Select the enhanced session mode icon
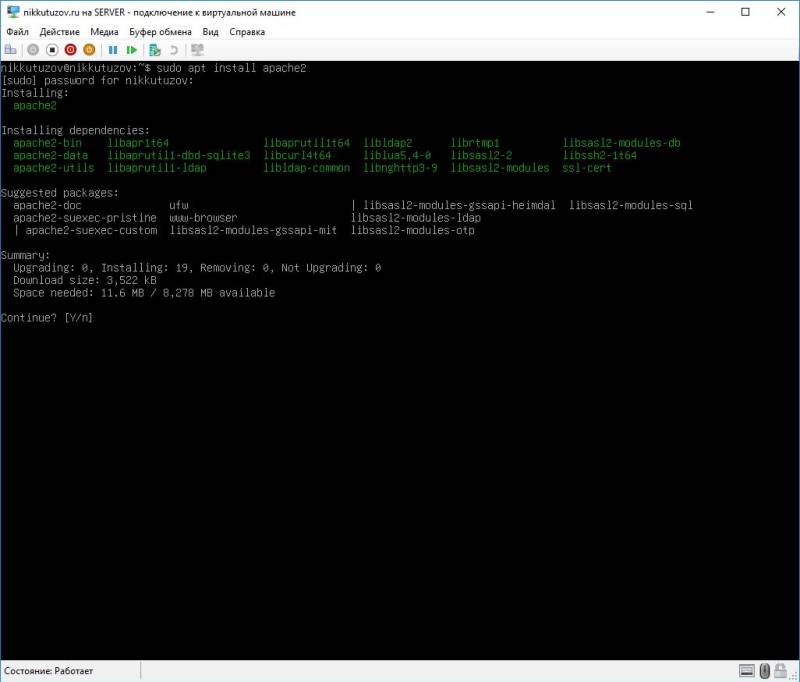The width and height of the screenshot is (800, 682). [195, 48]
